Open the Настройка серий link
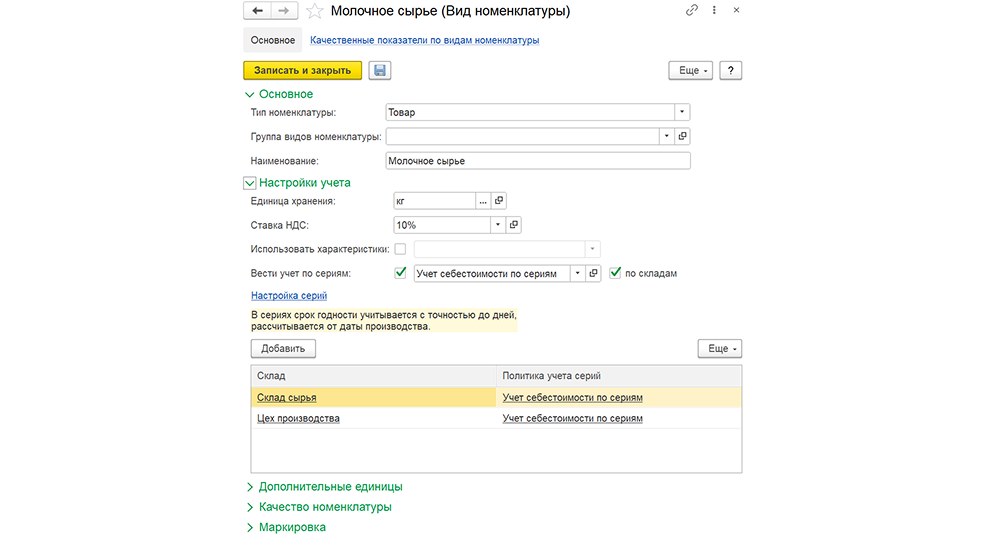The height and width of the screenshot is (540, 987). 289,296
